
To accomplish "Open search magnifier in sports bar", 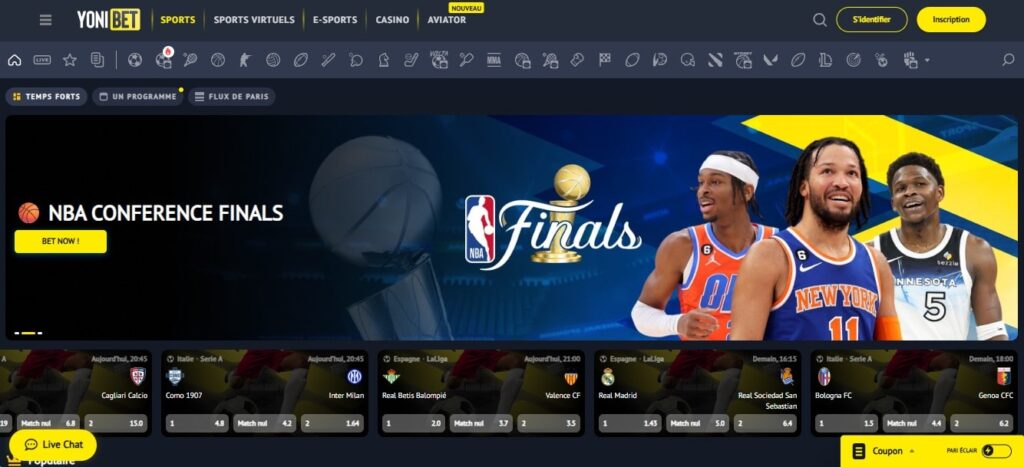I will (1008, 59).
